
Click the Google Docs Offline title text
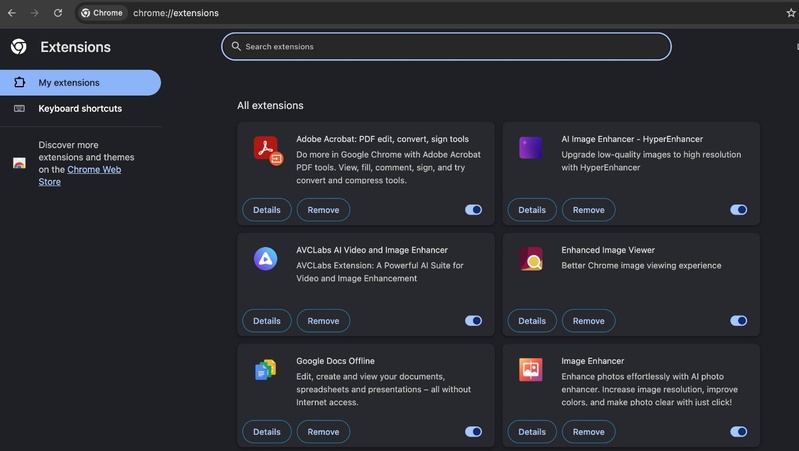pyautogui.click(x=335, y=361)
